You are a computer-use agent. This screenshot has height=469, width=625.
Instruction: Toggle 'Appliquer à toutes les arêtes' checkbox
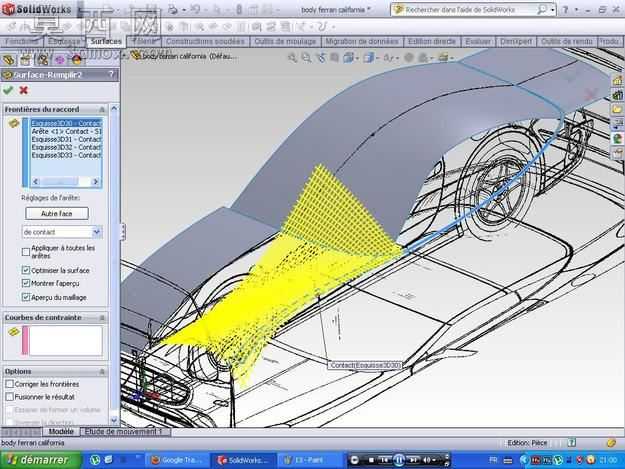(x=26, y=252)
